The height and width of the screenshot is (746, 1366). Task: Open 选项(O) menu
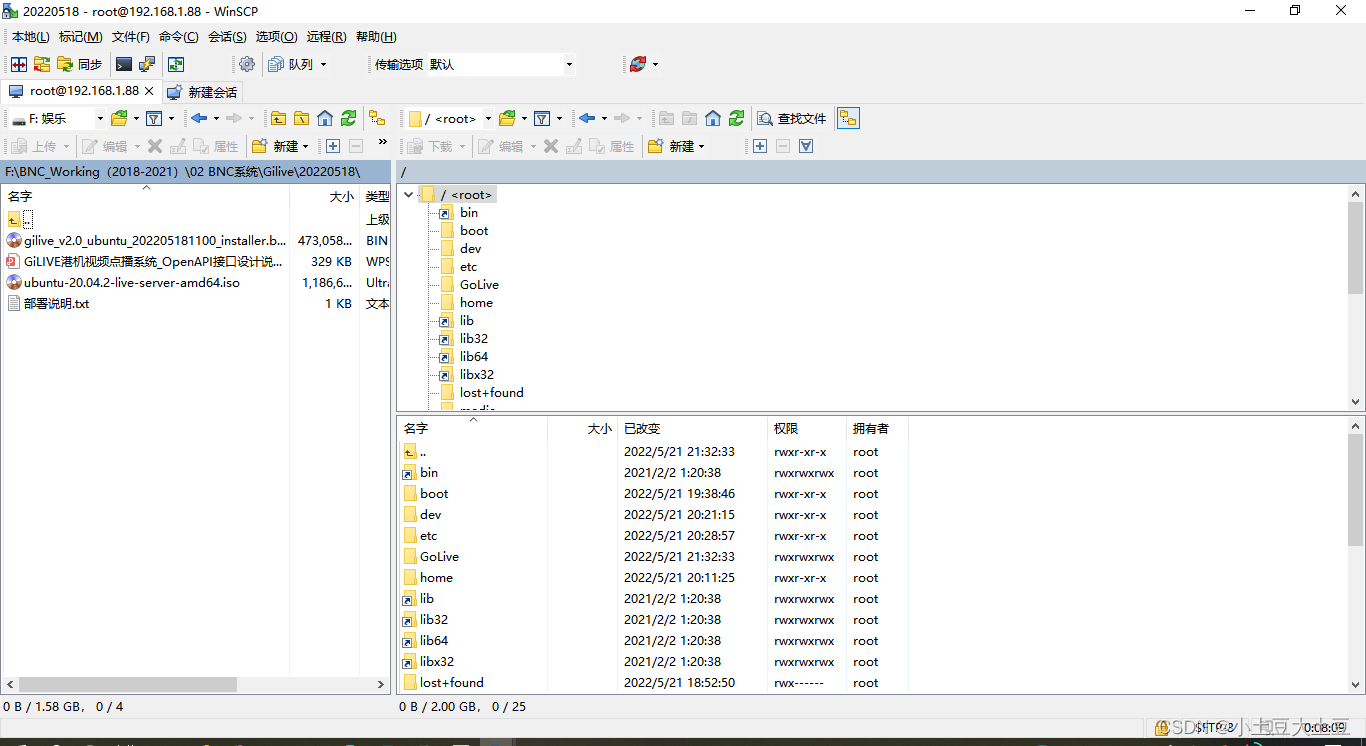click(x=276, y=37)
